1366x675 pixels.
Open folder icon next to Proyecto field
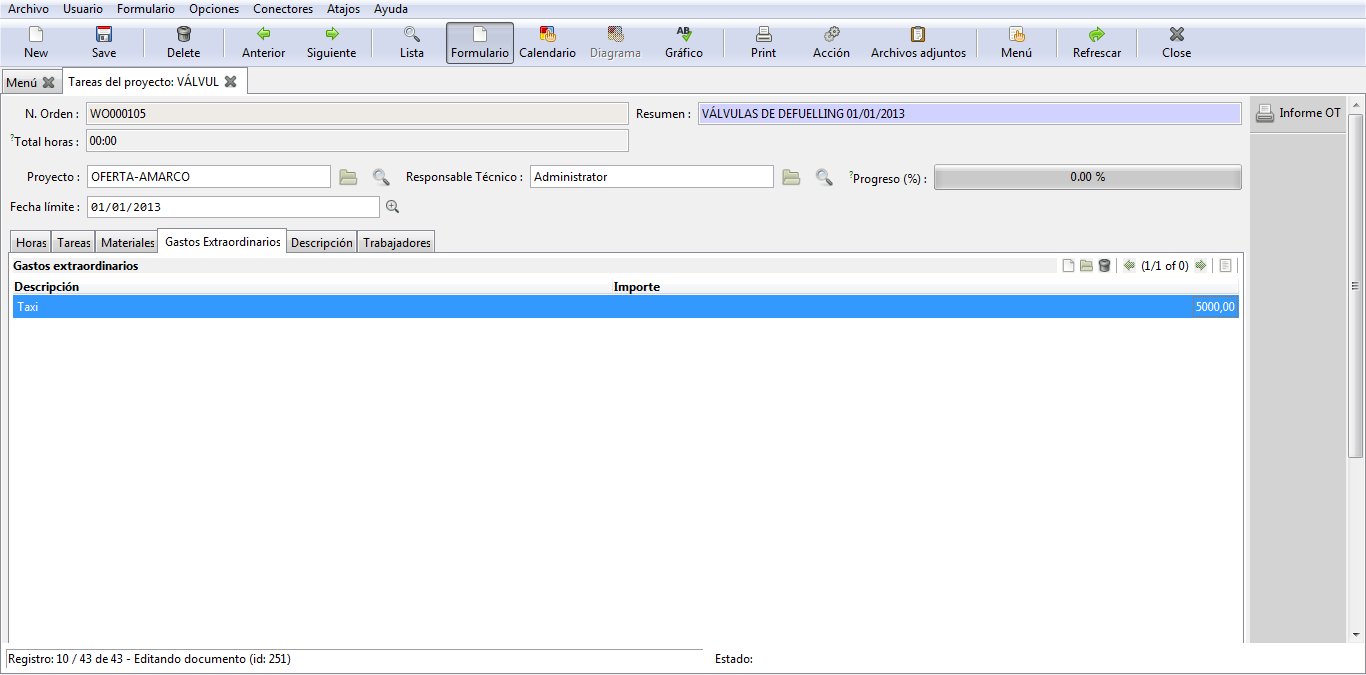click(x=348, y=177)
